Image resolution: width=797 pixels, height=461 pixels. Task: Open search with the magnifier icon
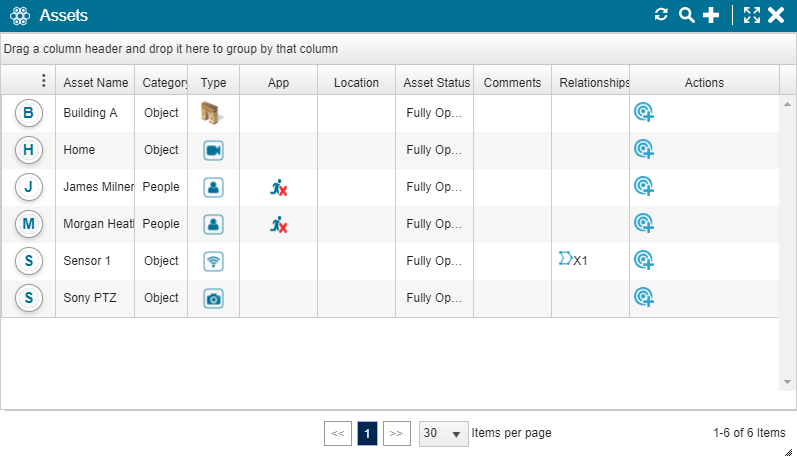tap(686, 14)
